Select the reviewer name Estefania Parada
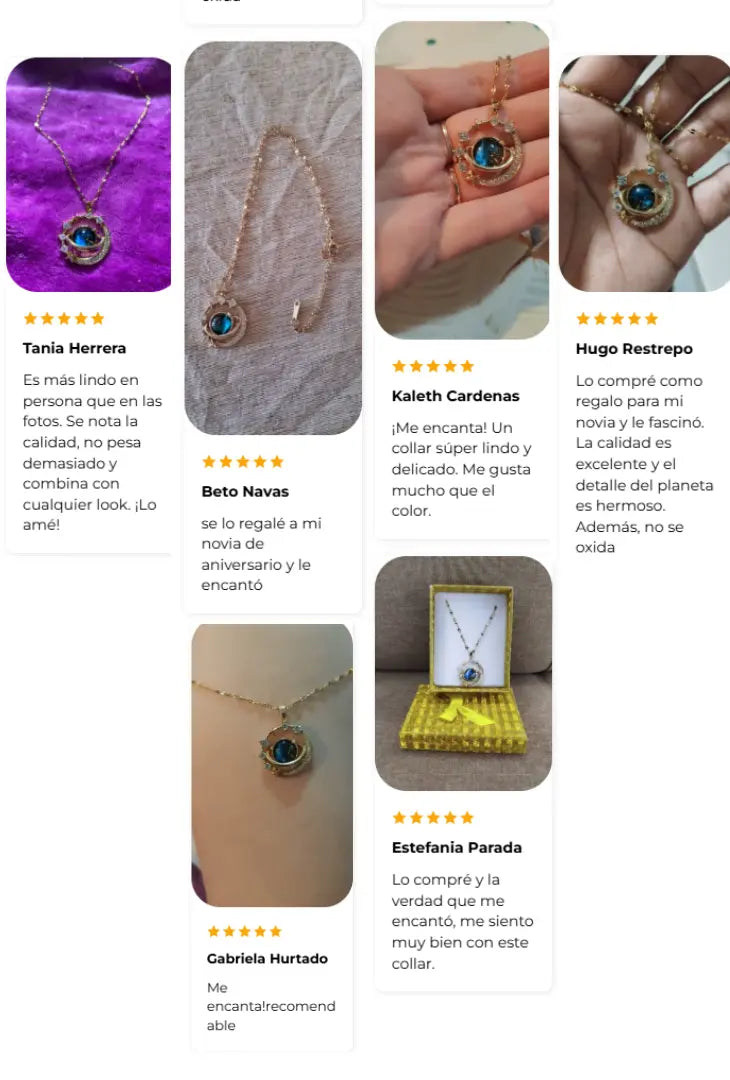Image resolution: width=730 pixels, height=1080 pixels. [x=457, y=847]
